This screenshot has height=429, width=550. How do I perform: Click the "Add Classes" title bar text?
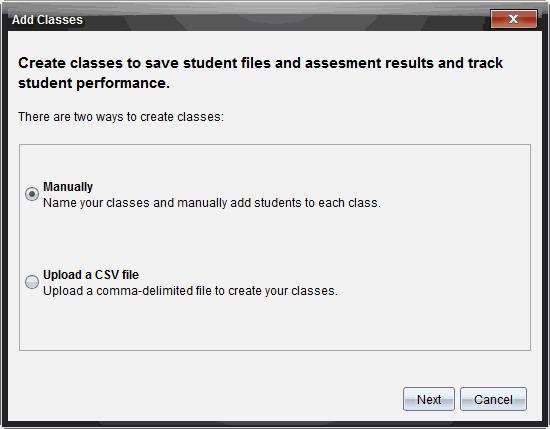pyautogui.click(x=47, y=20)
